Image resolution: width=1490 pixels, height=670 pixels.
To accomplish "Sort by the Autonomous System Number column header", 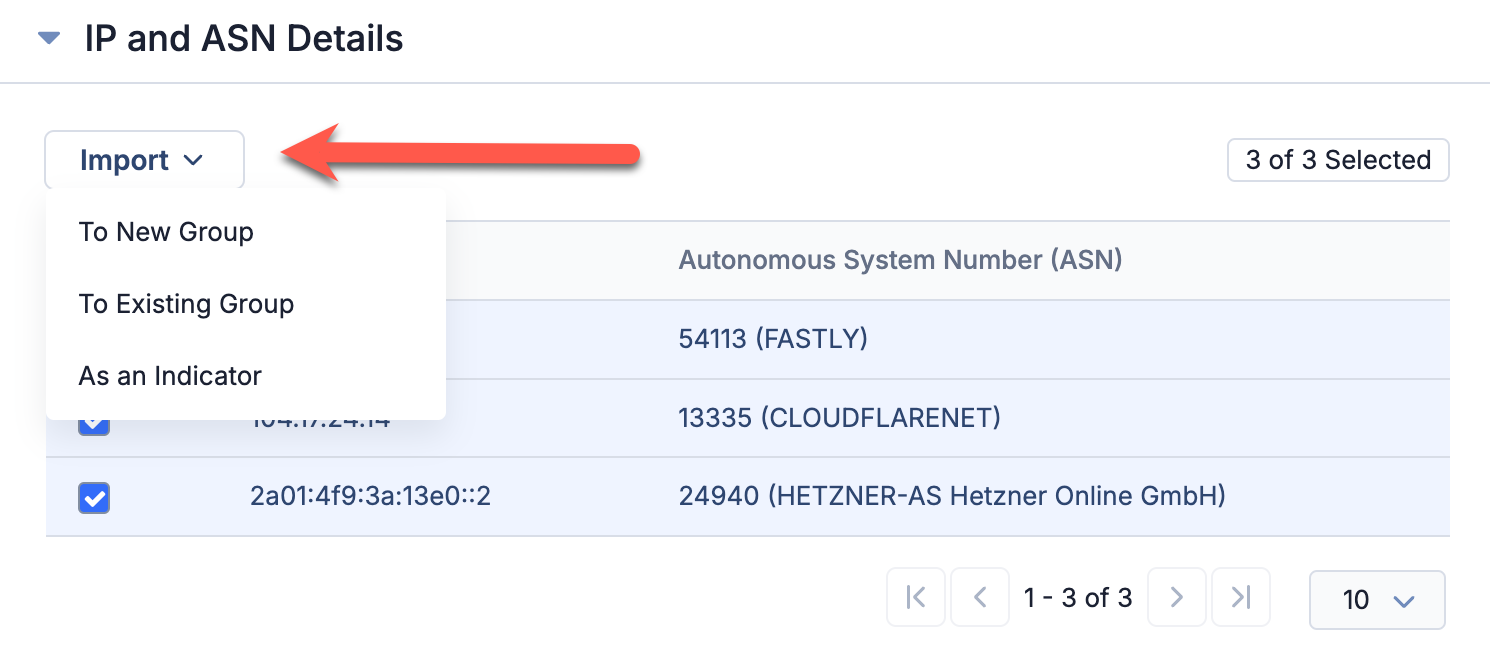I will coord(900,260).
